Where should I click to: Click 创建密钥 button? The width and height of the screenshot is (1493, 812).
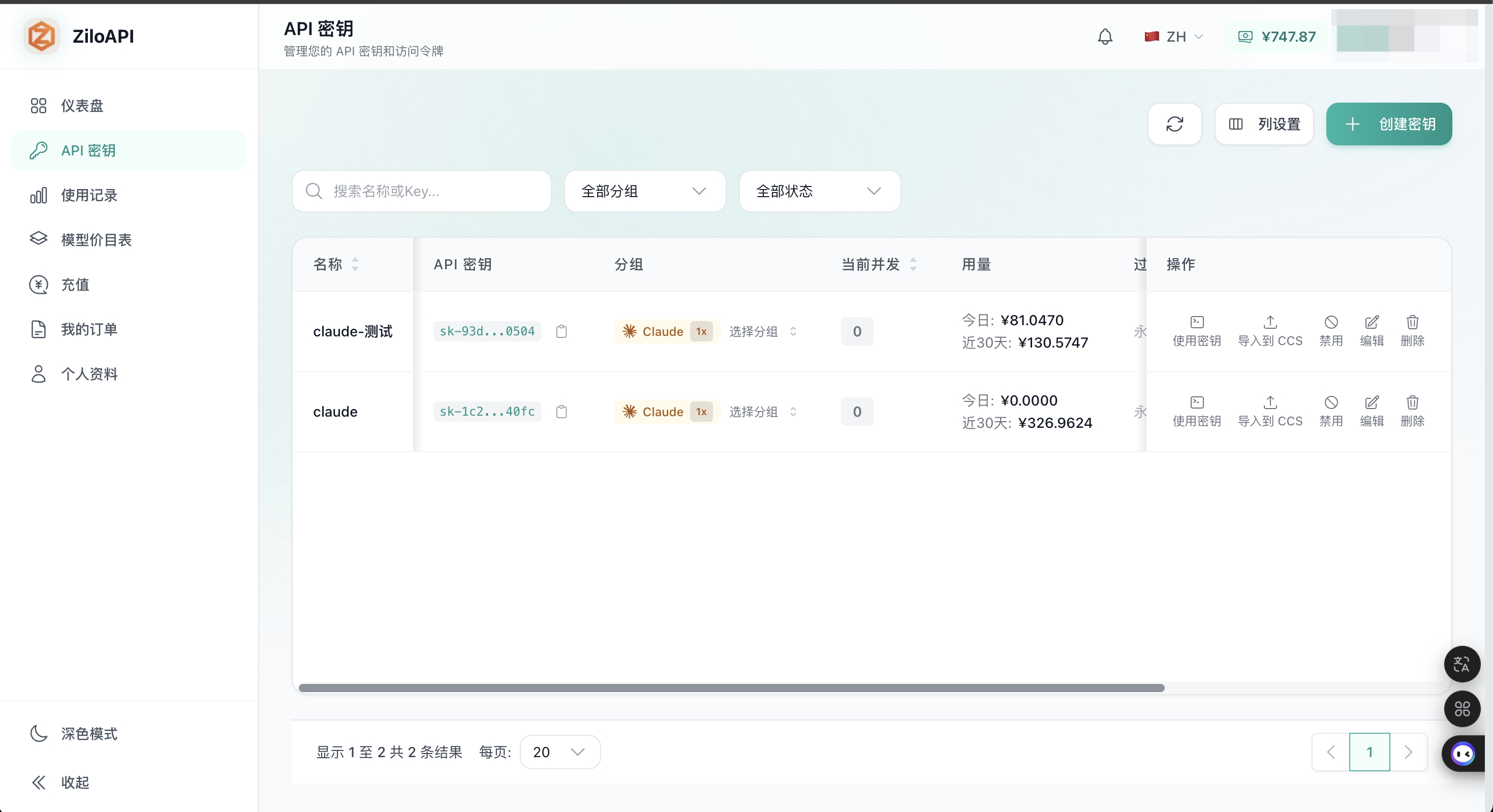(x=1389, y=124)
